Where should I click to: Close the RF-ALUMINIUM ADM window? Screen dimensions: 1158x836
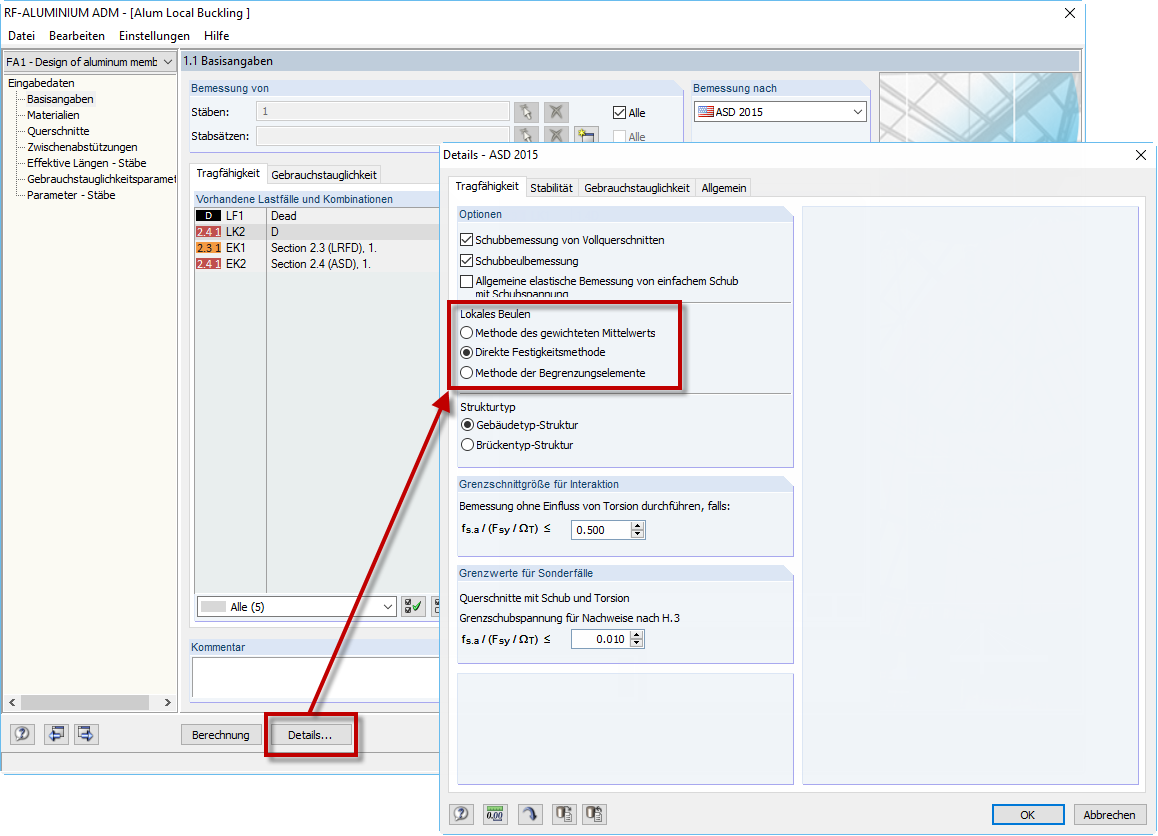coord(1069,13)
